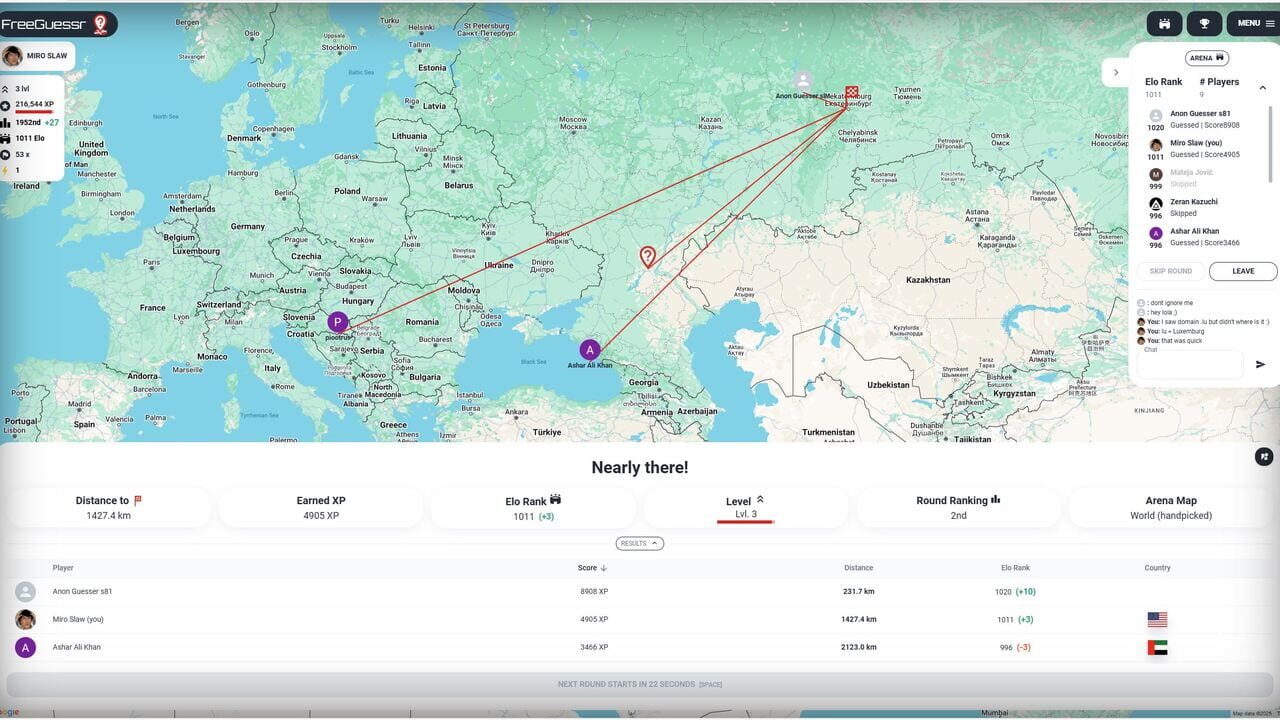Viewport: 1280px width, 720px height.
Task: Click the LEAVE button
Action: pos(1243,271)
